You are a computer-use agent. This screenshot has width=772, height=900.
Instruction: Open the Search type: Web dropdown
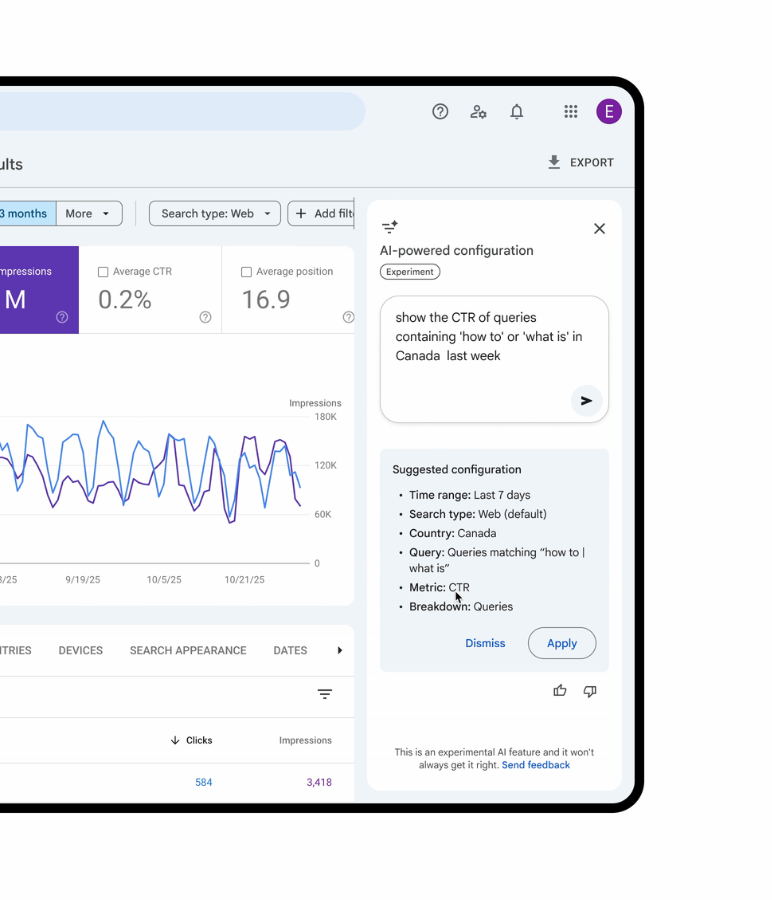pos(215,214)
